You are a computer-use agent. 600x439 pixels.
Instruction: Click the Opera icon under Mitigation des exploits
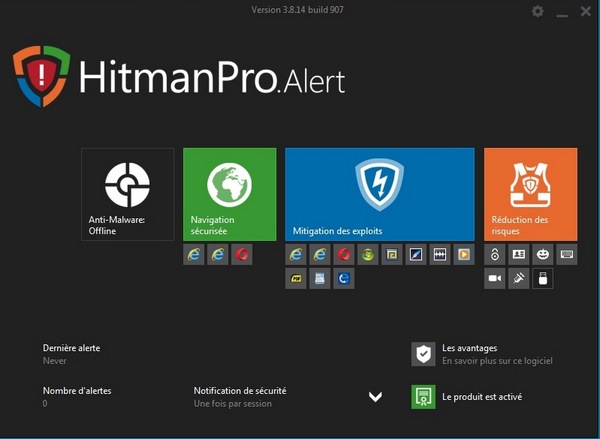(x=344, y=255)
